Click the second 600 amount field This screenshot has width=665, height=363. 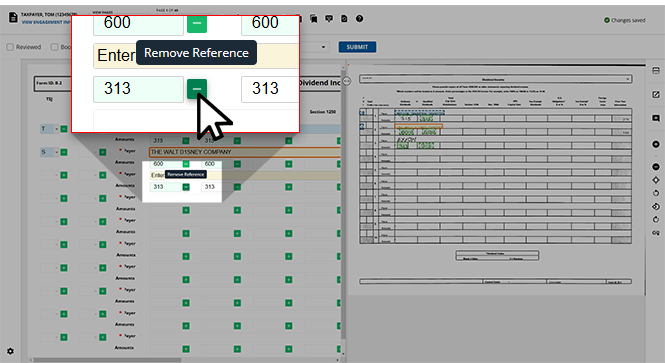[x=217, y=164]
